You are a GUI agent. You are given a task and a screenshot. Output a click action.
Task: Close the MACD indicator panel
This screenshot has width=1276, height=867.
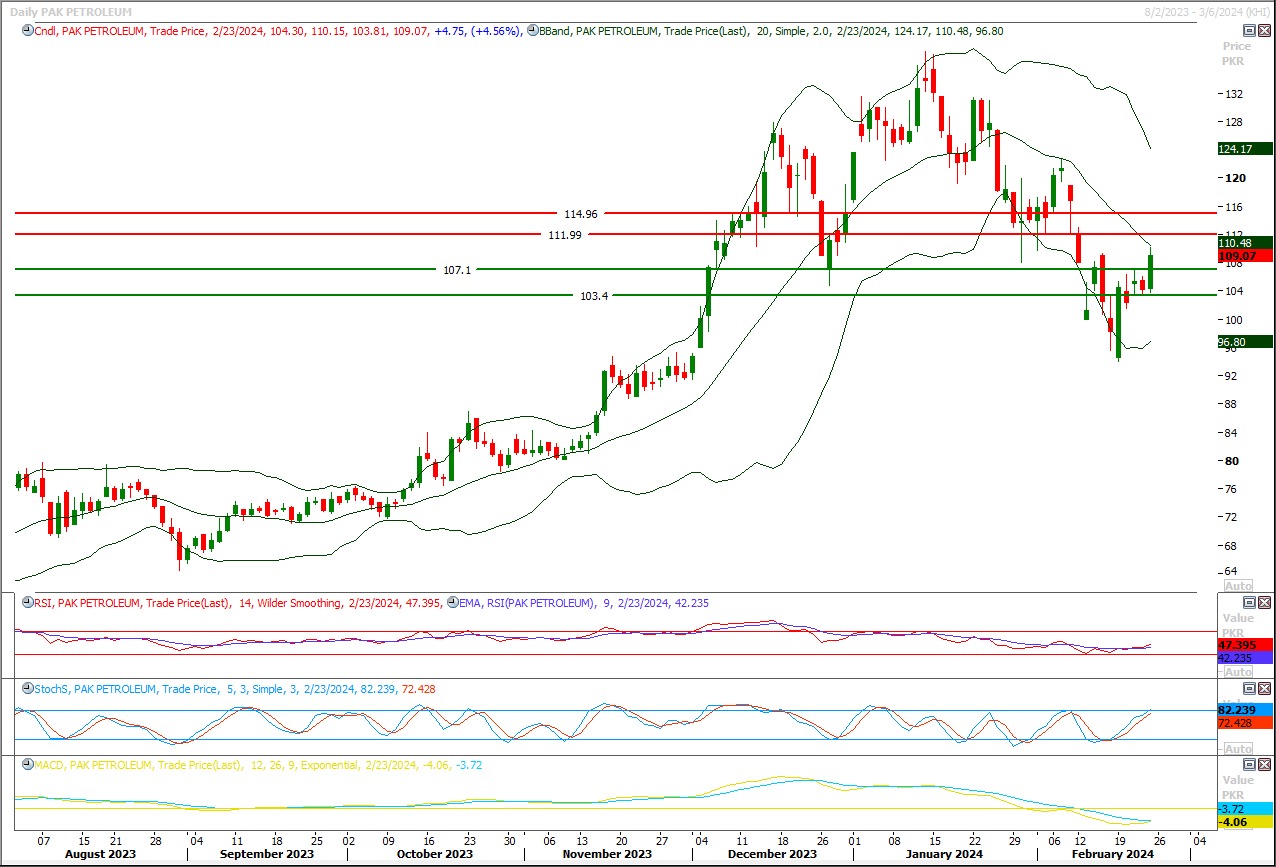[x=1264, y=764]
